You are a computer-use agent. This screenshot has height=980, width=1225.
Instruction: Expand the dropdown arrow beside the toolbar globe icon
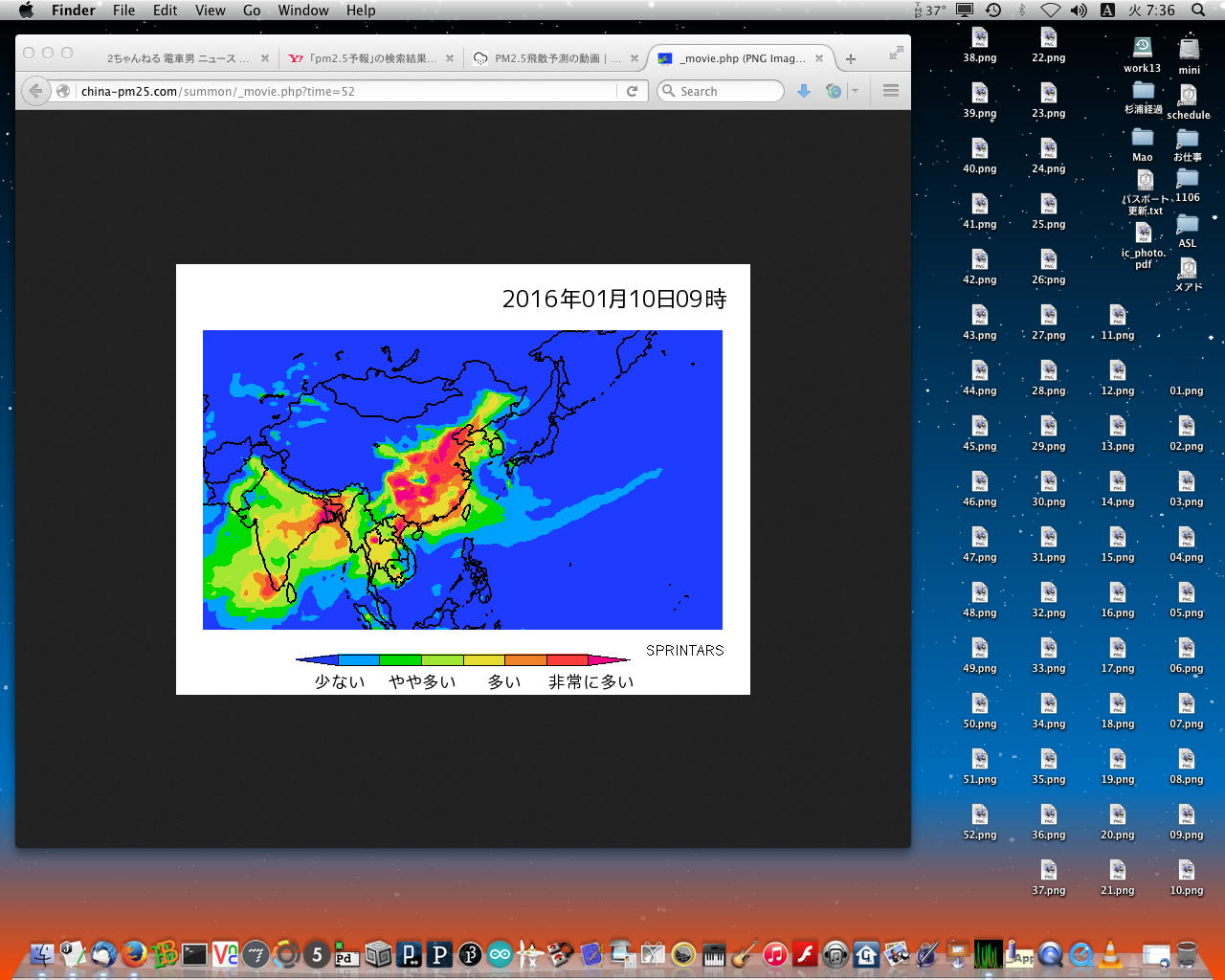855,91
